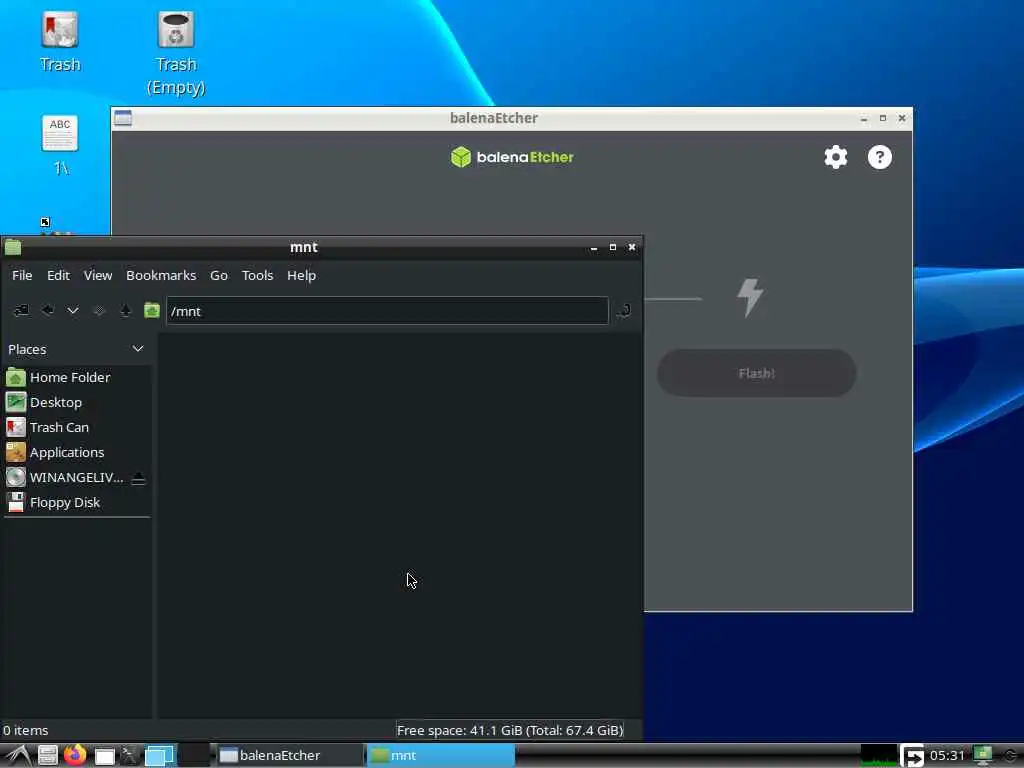
Task: Select Floppy Disk in Places
Action: coord(76,502)
